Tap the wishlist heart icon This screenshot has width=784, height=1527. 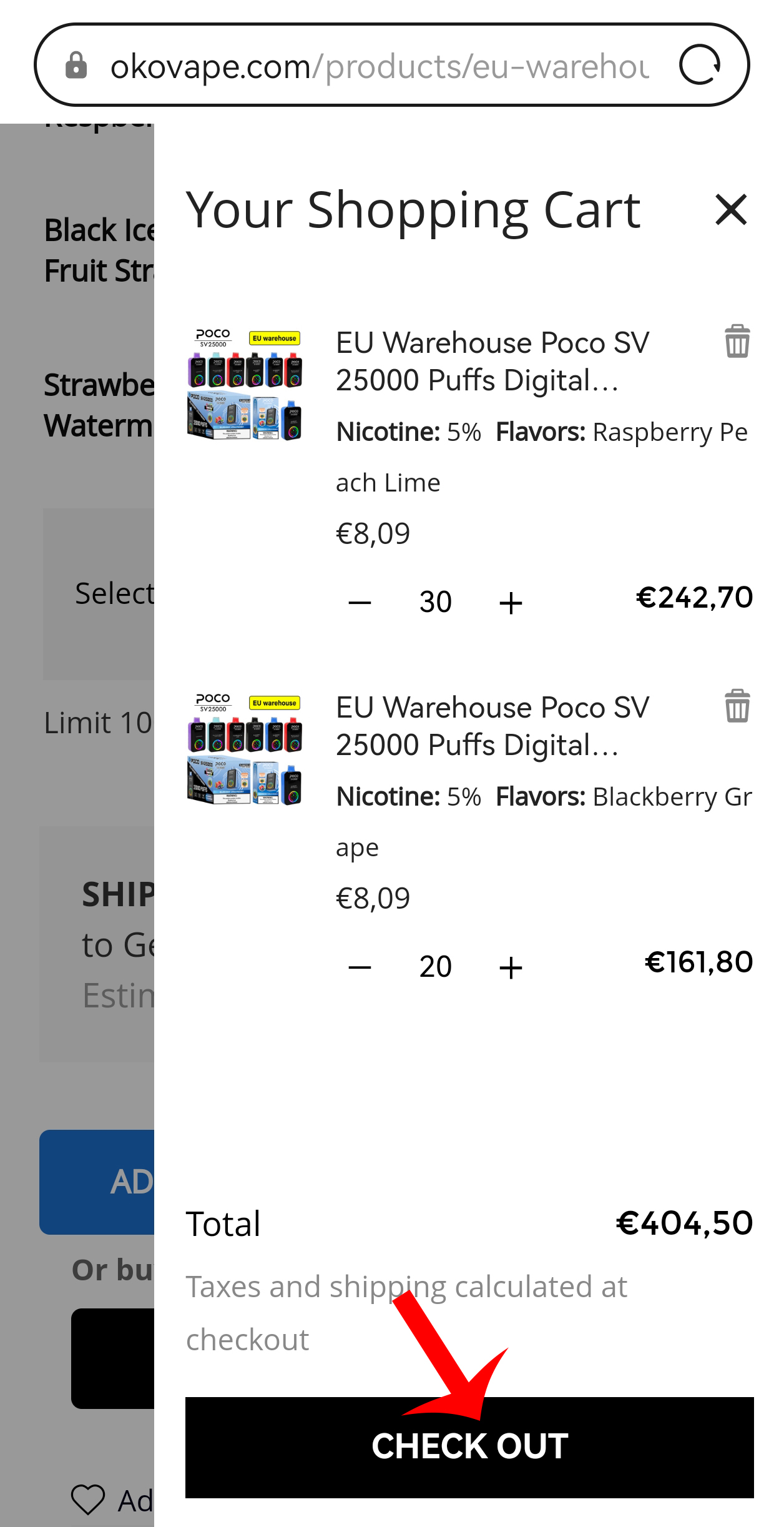coord(88,1500)
